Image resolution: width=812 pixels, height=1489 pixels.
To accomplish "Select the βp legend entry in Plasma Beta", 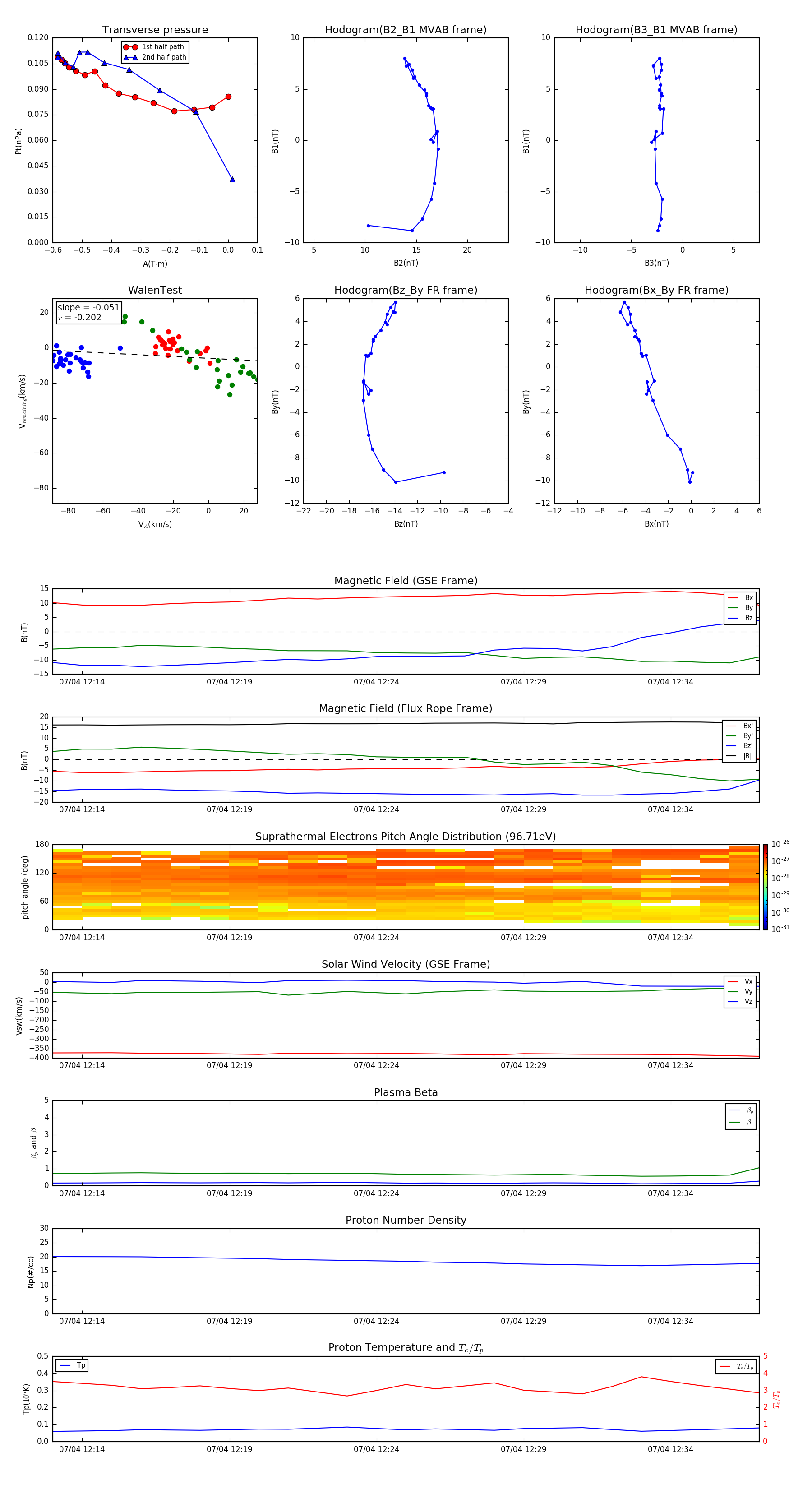I will click(741, 1110).
